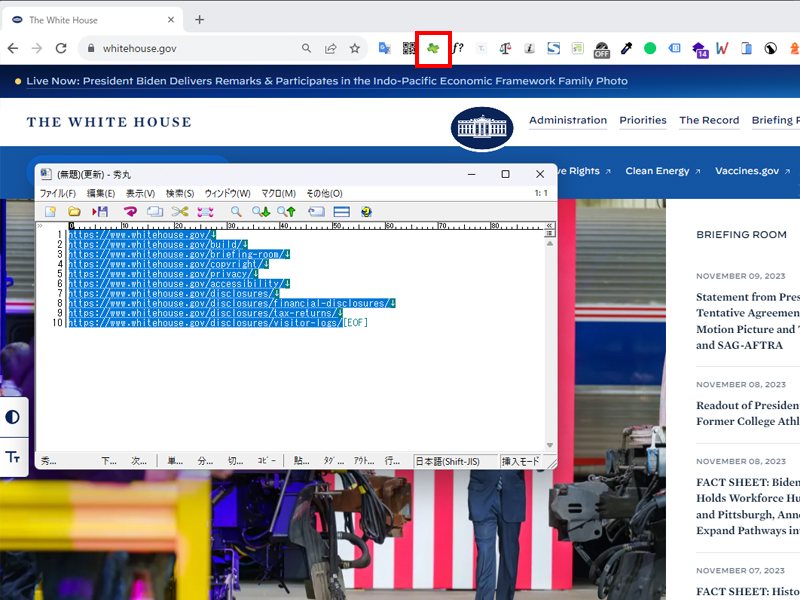Open the 表示(V) menu
The image size is (800, 600).
tap(140, 193)
